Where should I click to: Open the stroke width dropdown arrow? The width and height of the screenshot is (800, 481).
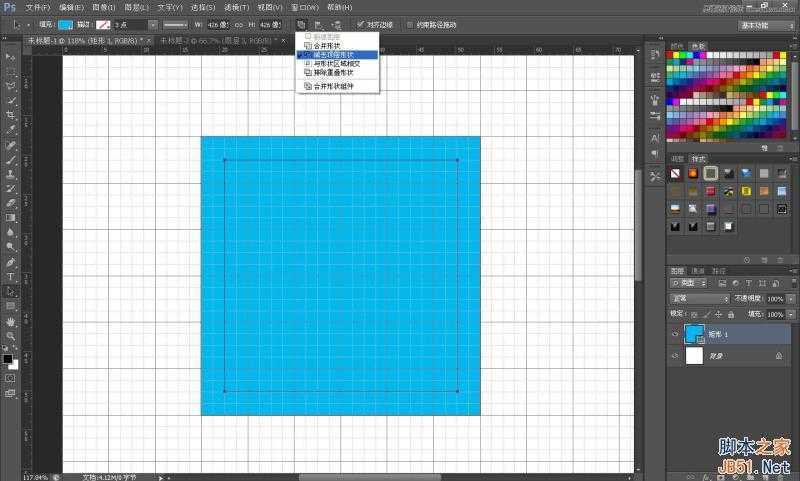point(153,24)
